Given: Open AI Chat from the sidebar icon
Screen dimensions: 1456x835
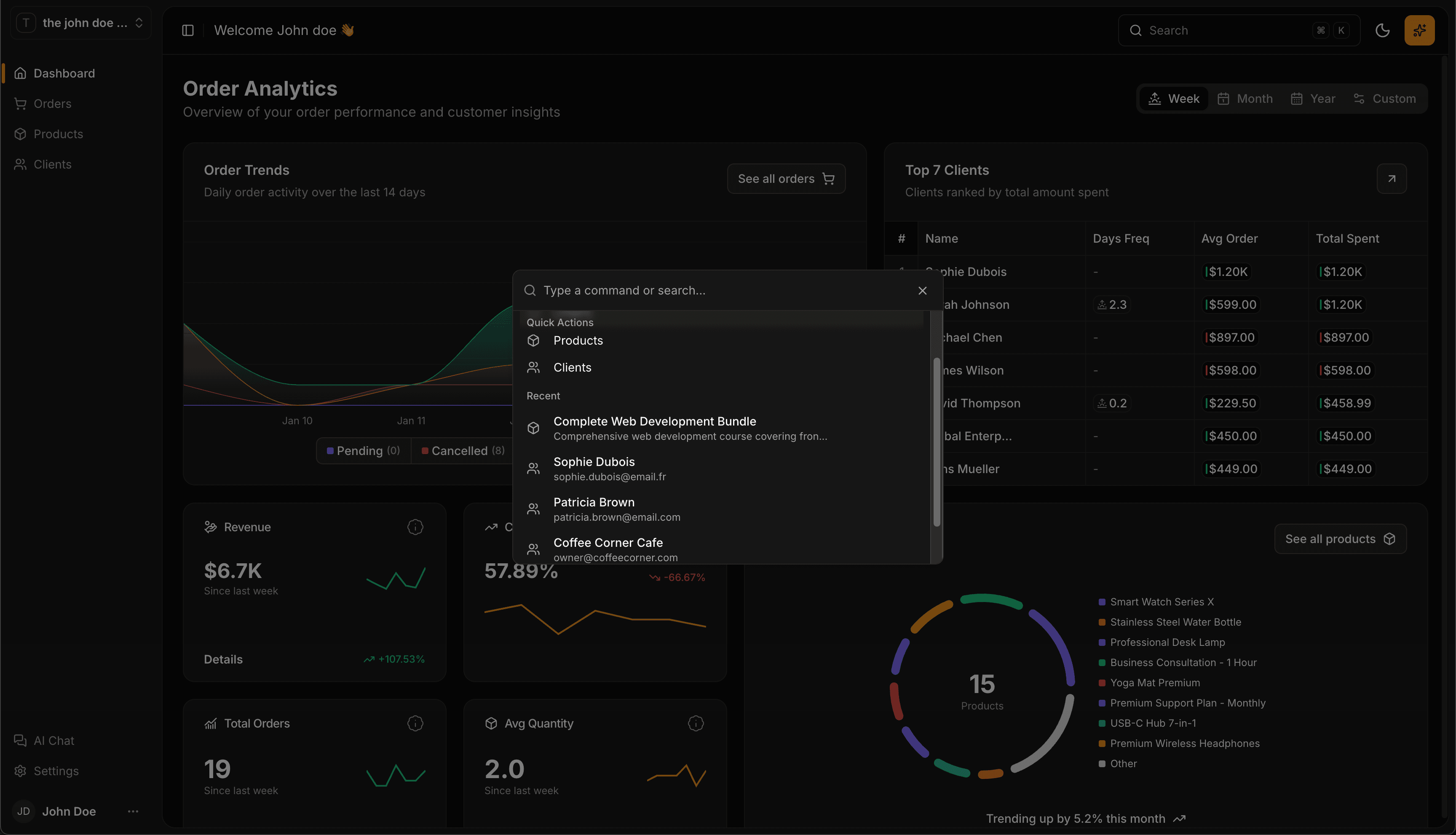Looking at the screenshot, I should click(x=21, y=740).
